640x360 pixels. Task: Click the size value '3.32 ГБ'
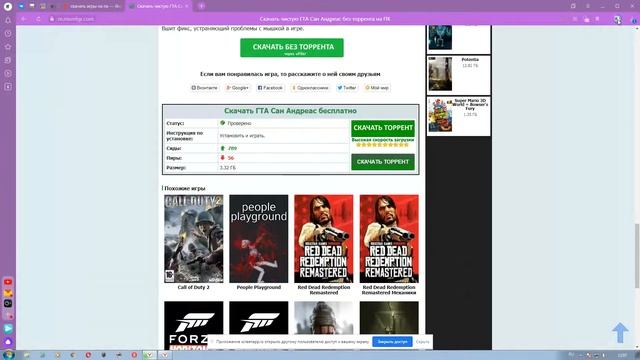[228, 168]
